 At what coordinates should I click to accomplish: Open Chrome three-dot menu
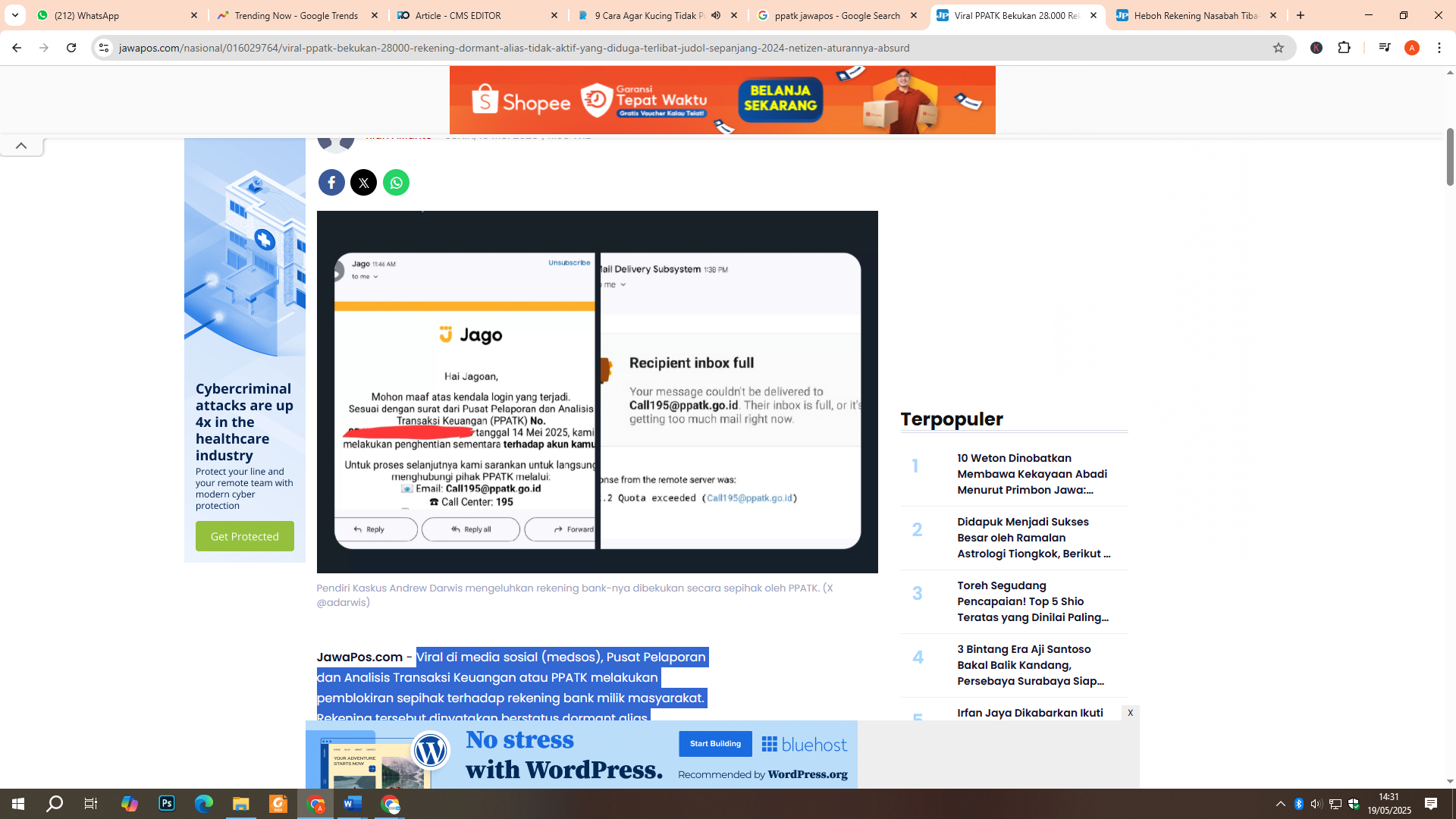coord(1439,48)
